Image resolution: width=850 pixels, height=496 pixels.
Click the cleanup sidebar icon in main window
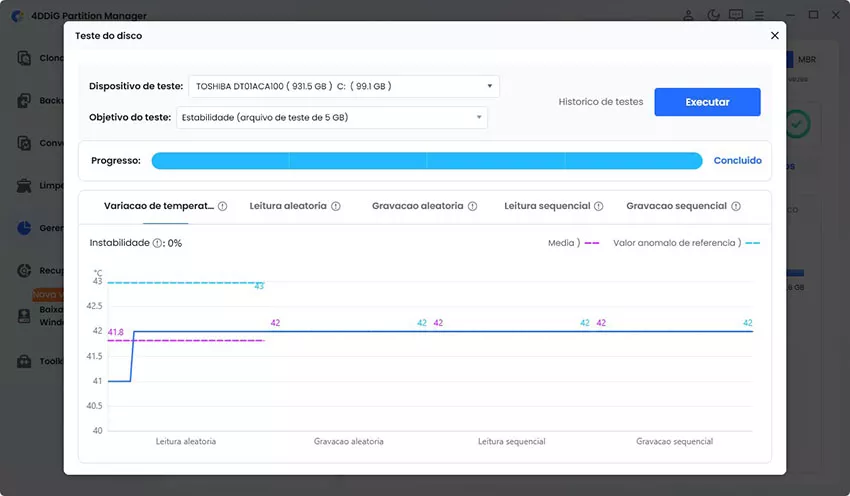(x=24, y=185)
